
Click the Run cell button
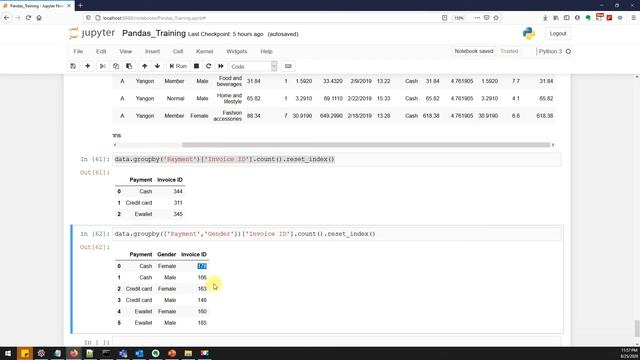pos(178,66)
